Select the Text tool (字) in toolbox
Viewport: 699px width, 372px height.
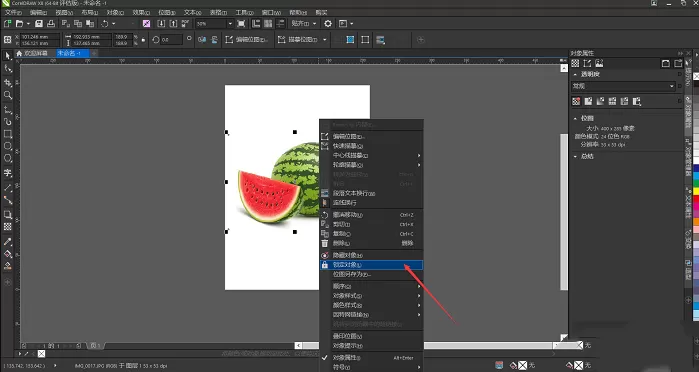coord(8,173)
